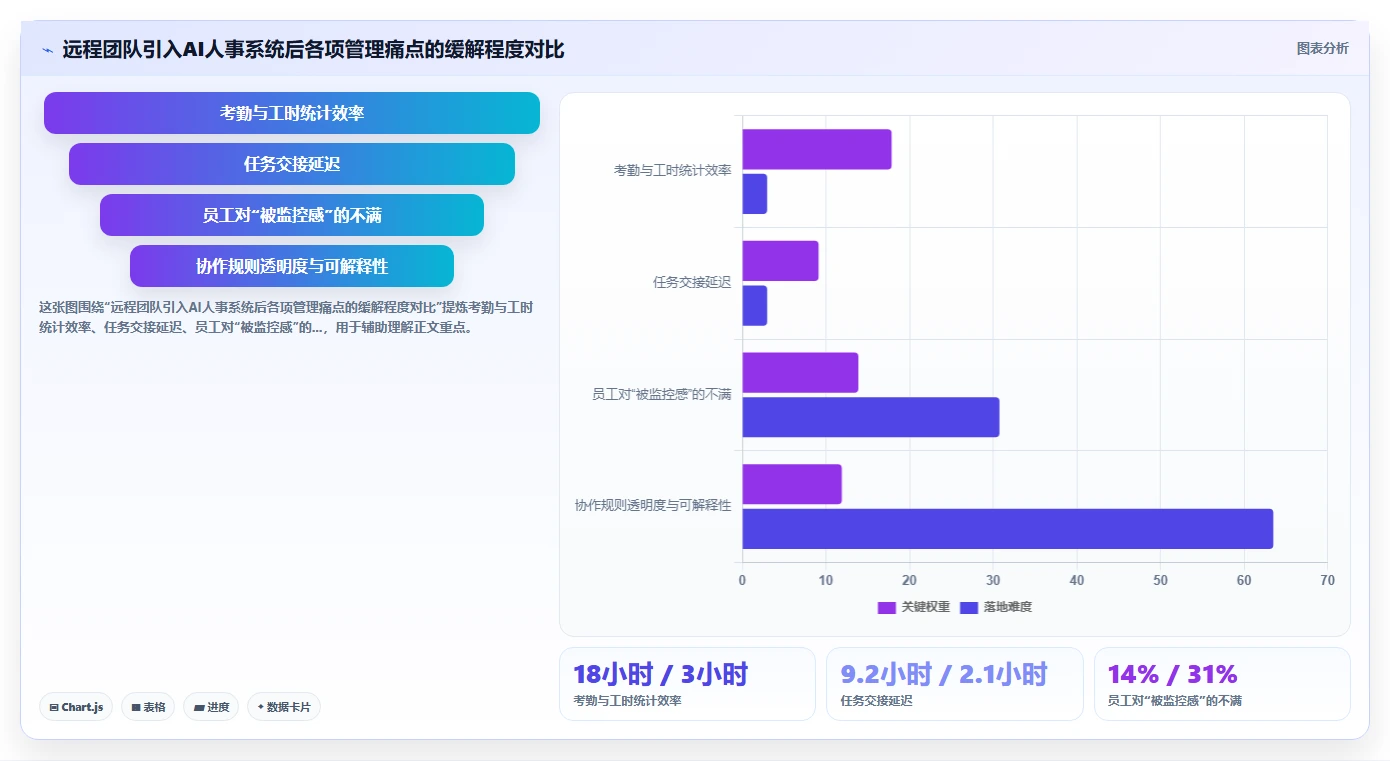
Task: Click the 图表分析 label in the header
Action: click(1322, 48)
